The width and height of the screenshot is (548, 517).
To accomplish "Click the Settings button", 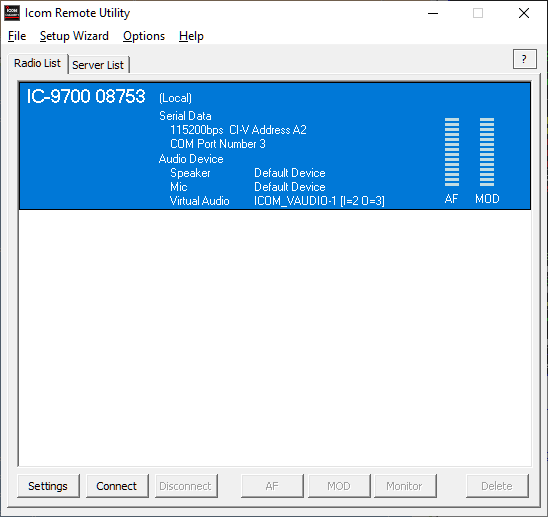I will [x=48, y=486].
